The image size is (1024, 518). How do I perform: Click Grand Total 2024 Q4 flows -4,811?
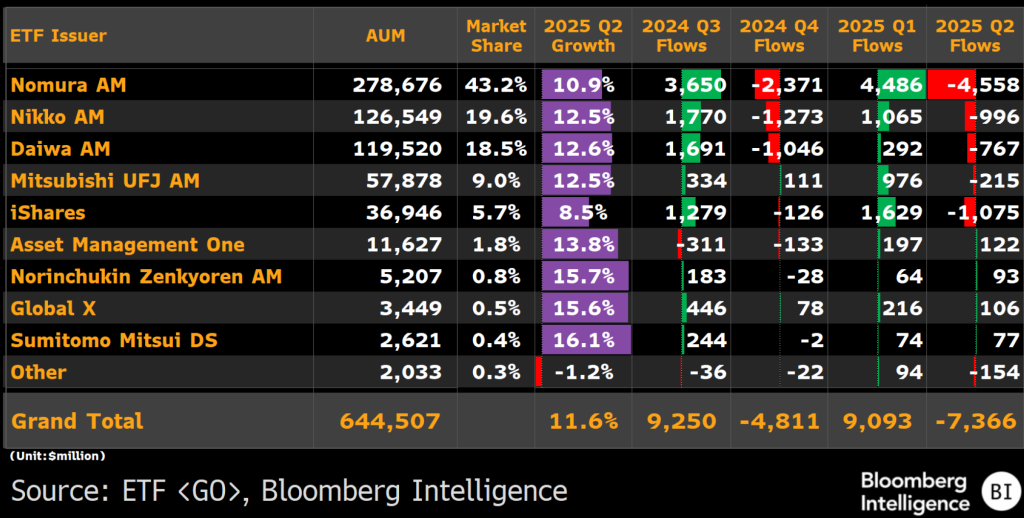pyautogui.click(x=778, y=421)
